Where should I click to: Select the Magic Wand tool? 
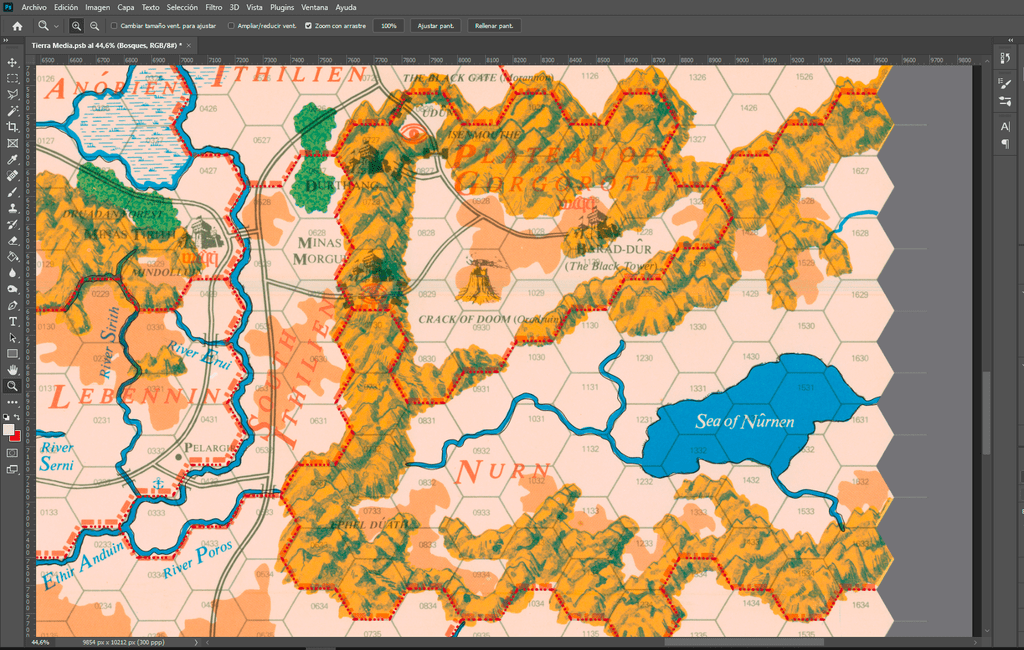(x=12, y=111)
